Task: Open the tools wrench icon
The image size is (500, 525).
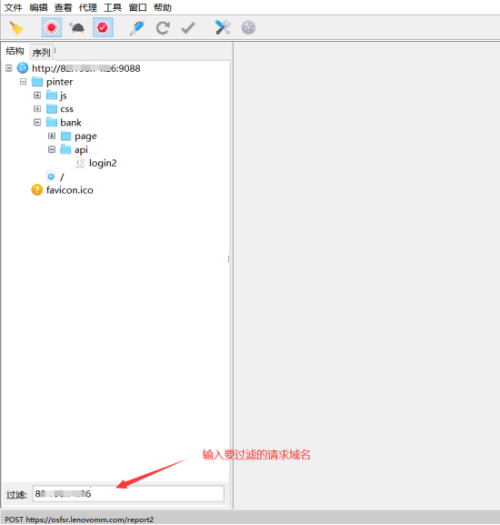Action: click(223, 27)
